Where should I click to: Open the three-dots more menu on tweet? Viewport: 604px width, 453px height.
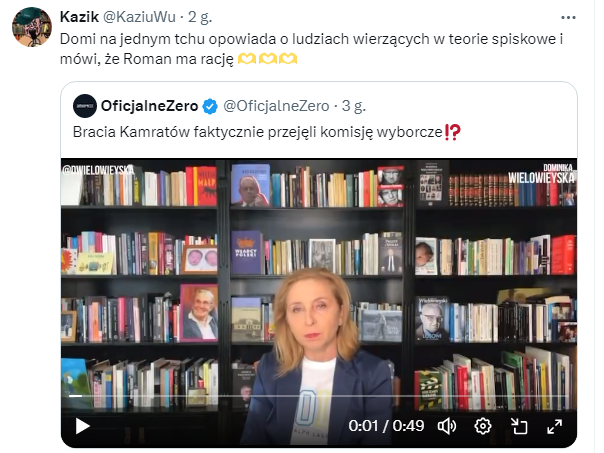(x=568, y=17)
